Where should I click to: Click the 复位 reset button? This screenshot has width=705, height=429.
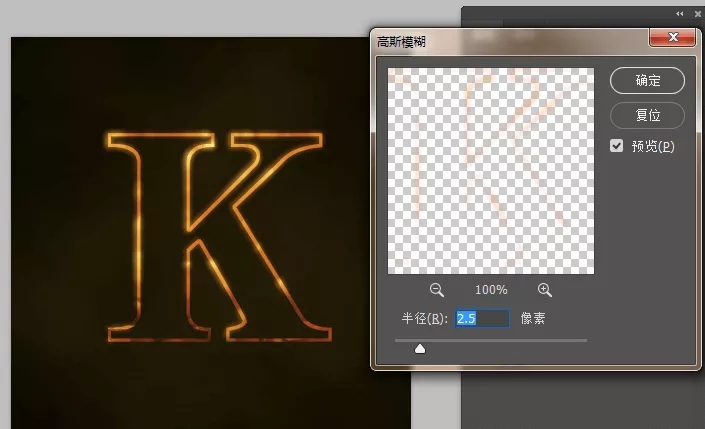[x=647, y=115]
